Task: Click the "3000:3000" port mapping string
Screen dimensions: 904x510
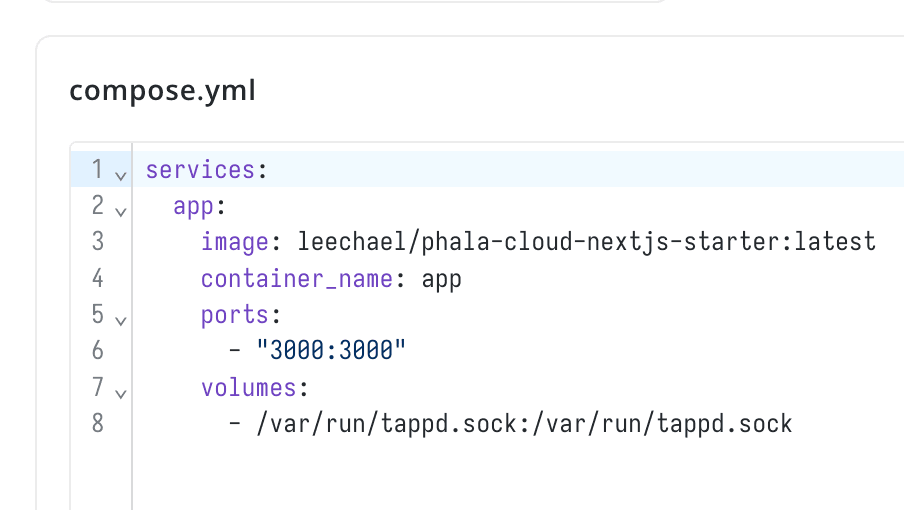Action: tap(331, 351)
